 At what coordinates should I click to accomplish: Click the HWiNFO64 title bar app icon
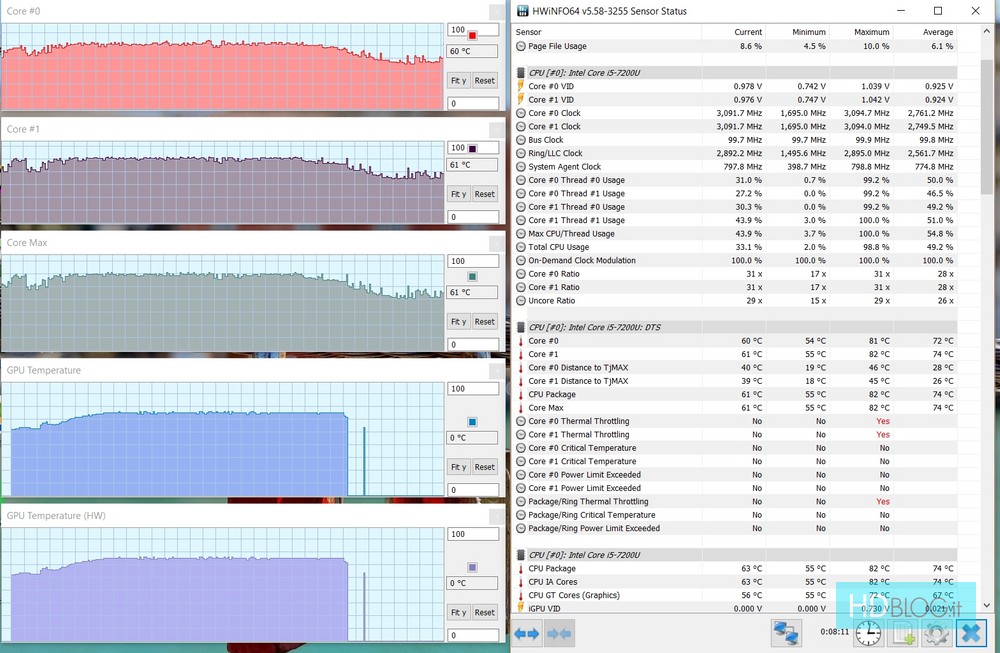coord(522,11)
